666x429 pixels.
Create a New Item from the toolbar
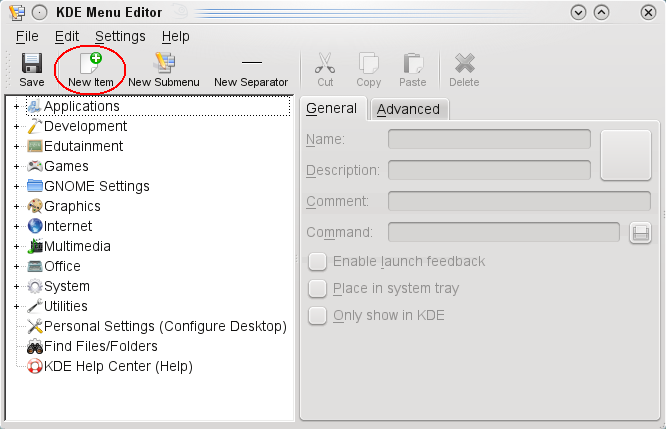coord(90,70)
